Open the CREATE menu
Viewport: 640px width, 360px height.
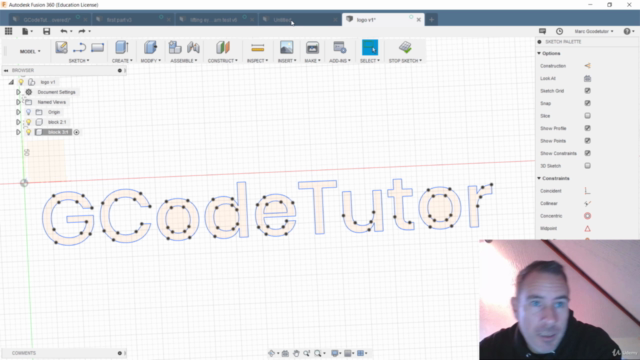(x=122, y=61)
